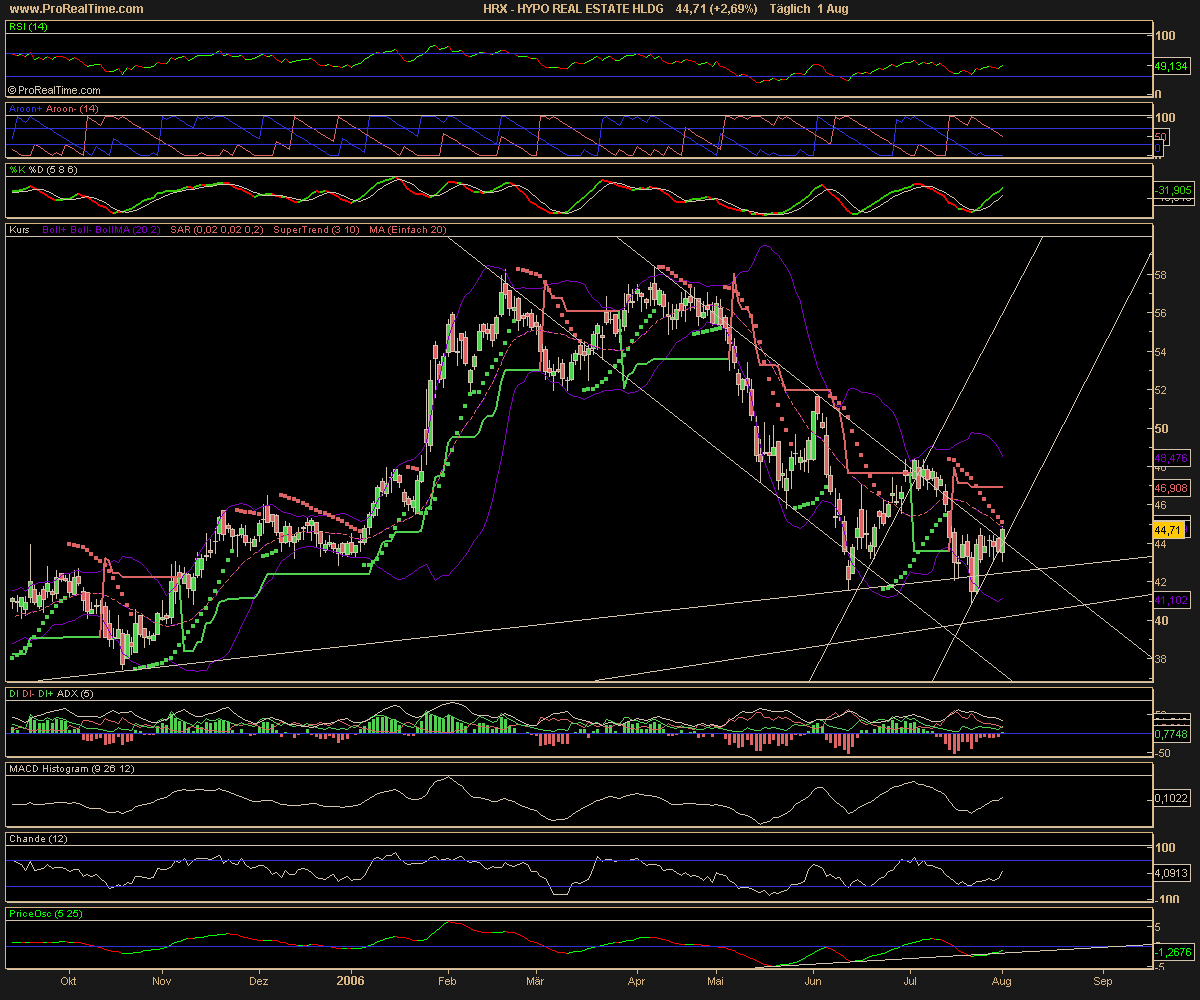
Task: Click the %K %D (5 8 6) stochastic label
Action: (x=43, y=170)
